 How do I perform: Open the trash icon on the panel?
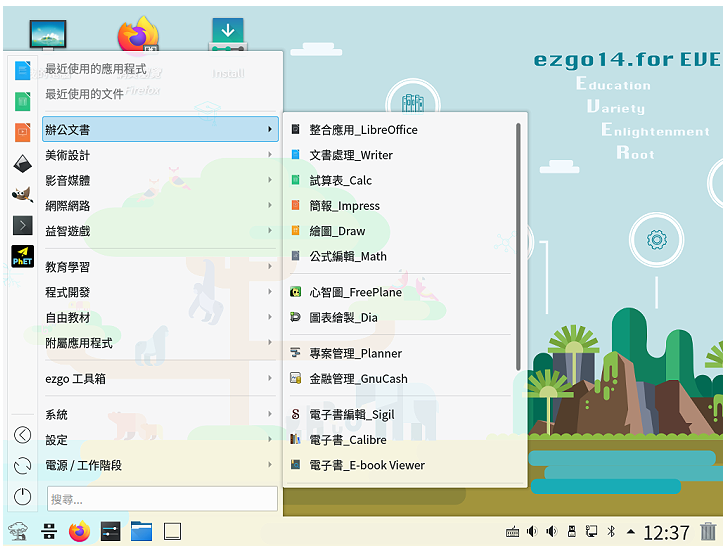click(708, 531)
